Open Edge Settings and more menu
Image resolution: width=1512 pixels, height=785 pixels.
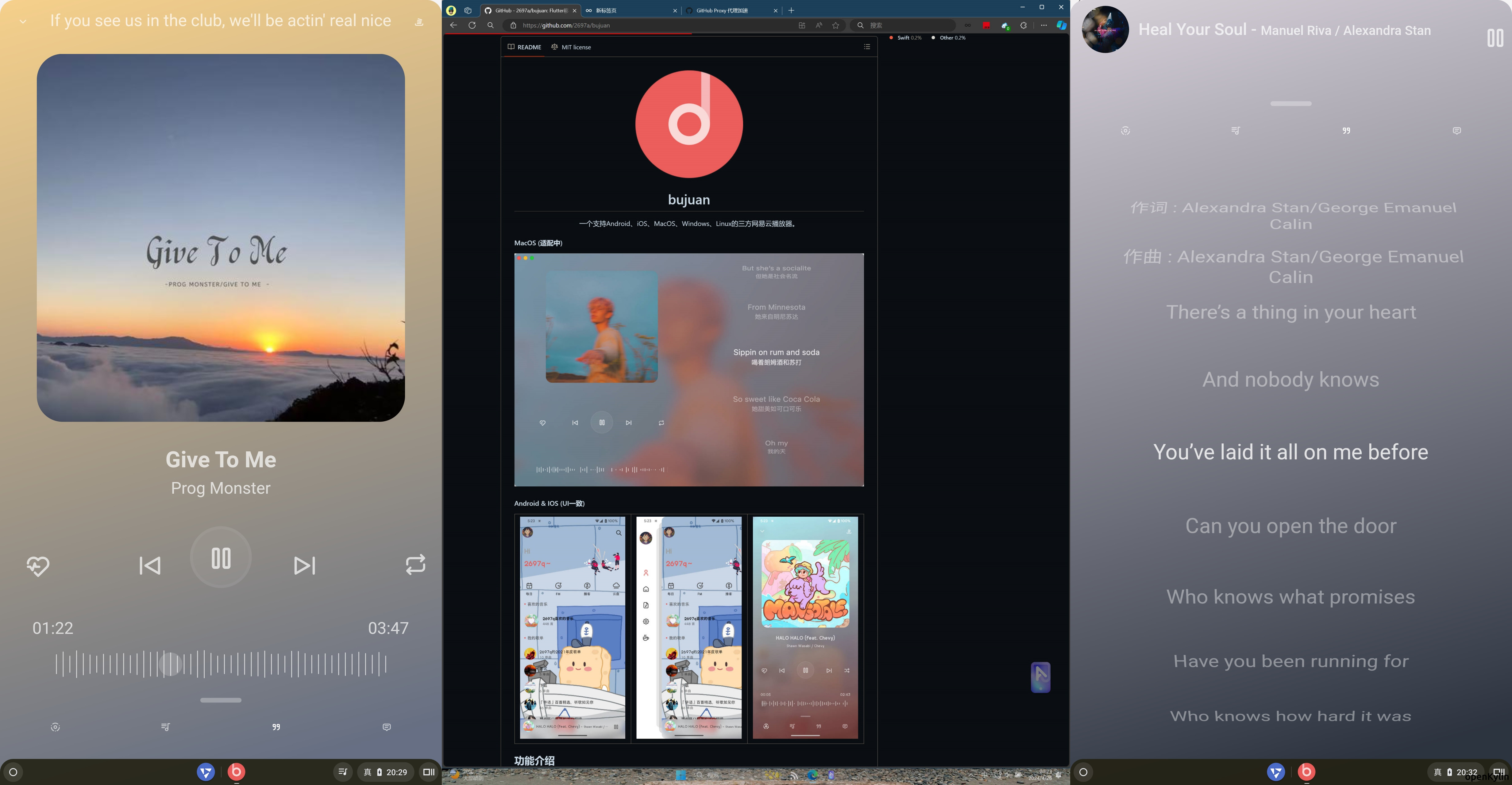click(x=1043, y=25)
